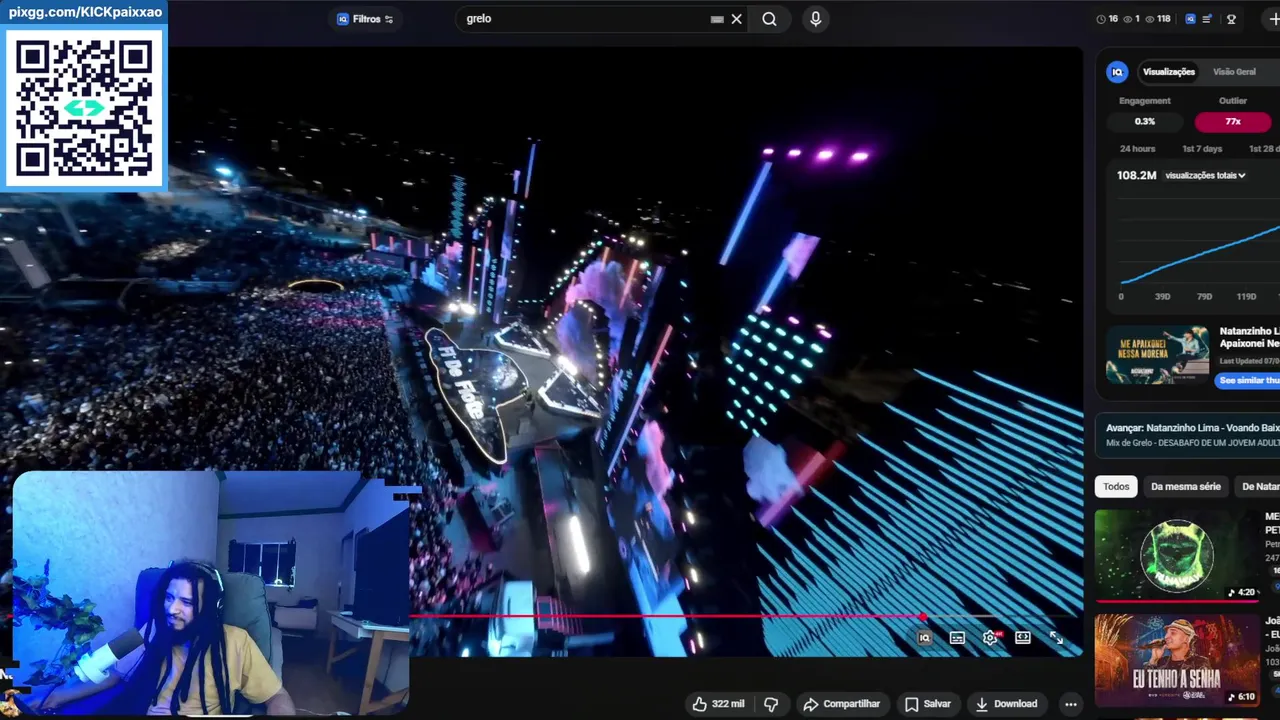Open the list icon with blue dot
The image size is (1280, 720).
pyautogui.click(x=1207, y=19)
